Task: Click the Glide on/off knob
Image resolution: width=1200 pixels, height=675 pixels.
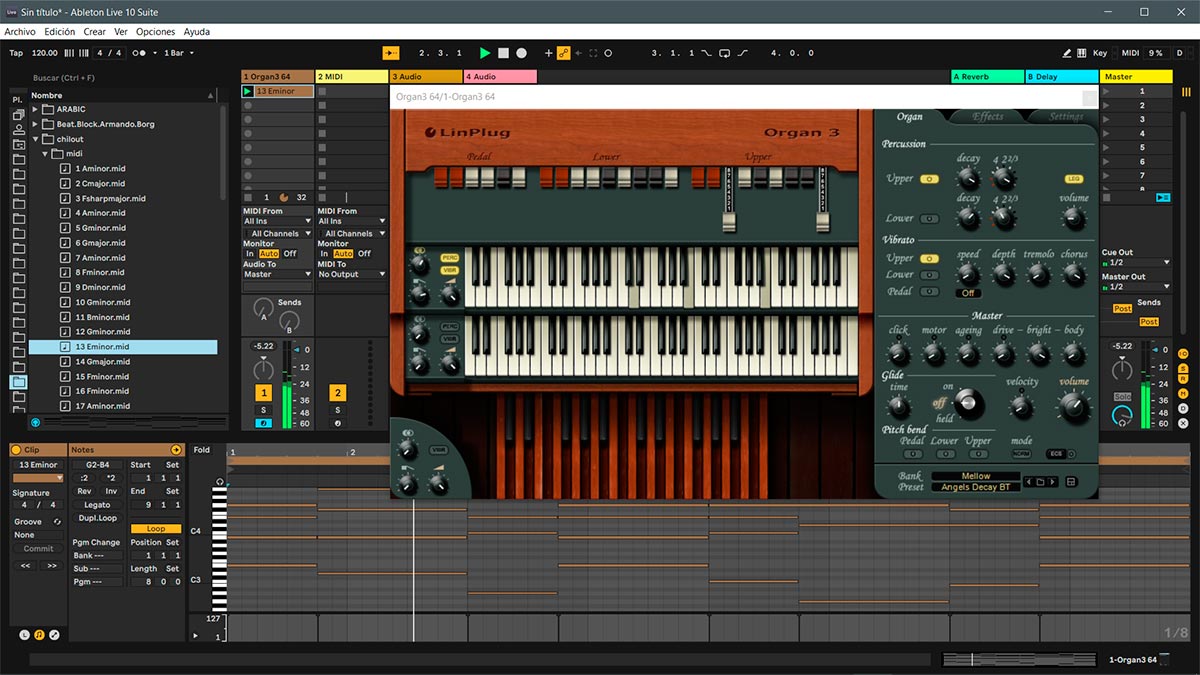Action: tap(968, 403)
